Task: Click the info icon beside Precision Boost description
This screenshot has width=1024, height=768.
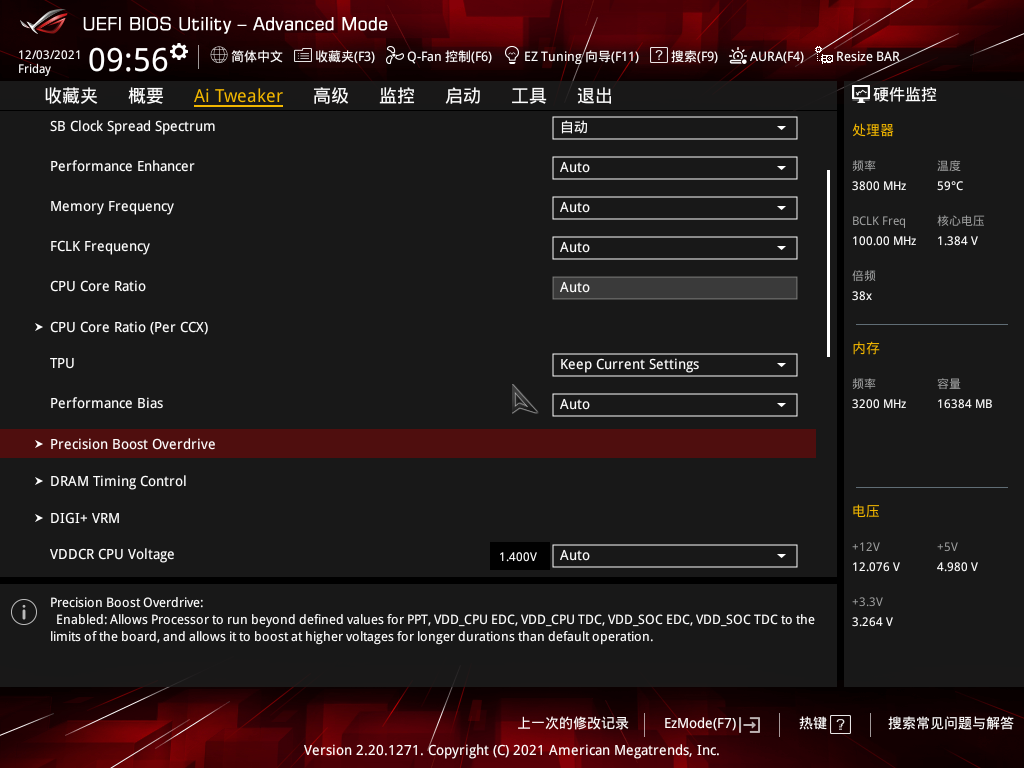Action: point(23,611)
